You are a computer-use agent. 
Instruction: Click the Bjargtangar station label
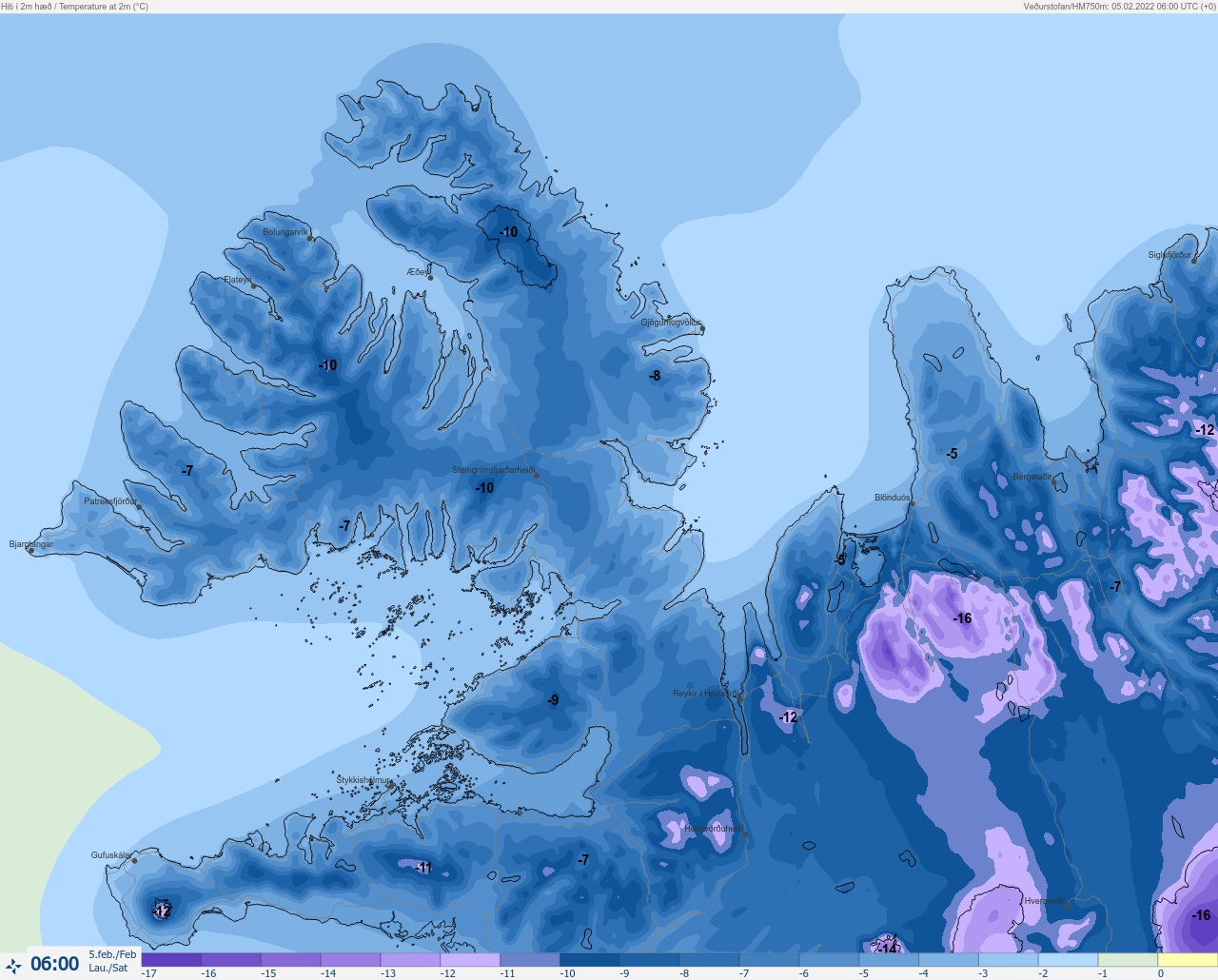click(31, 544)
